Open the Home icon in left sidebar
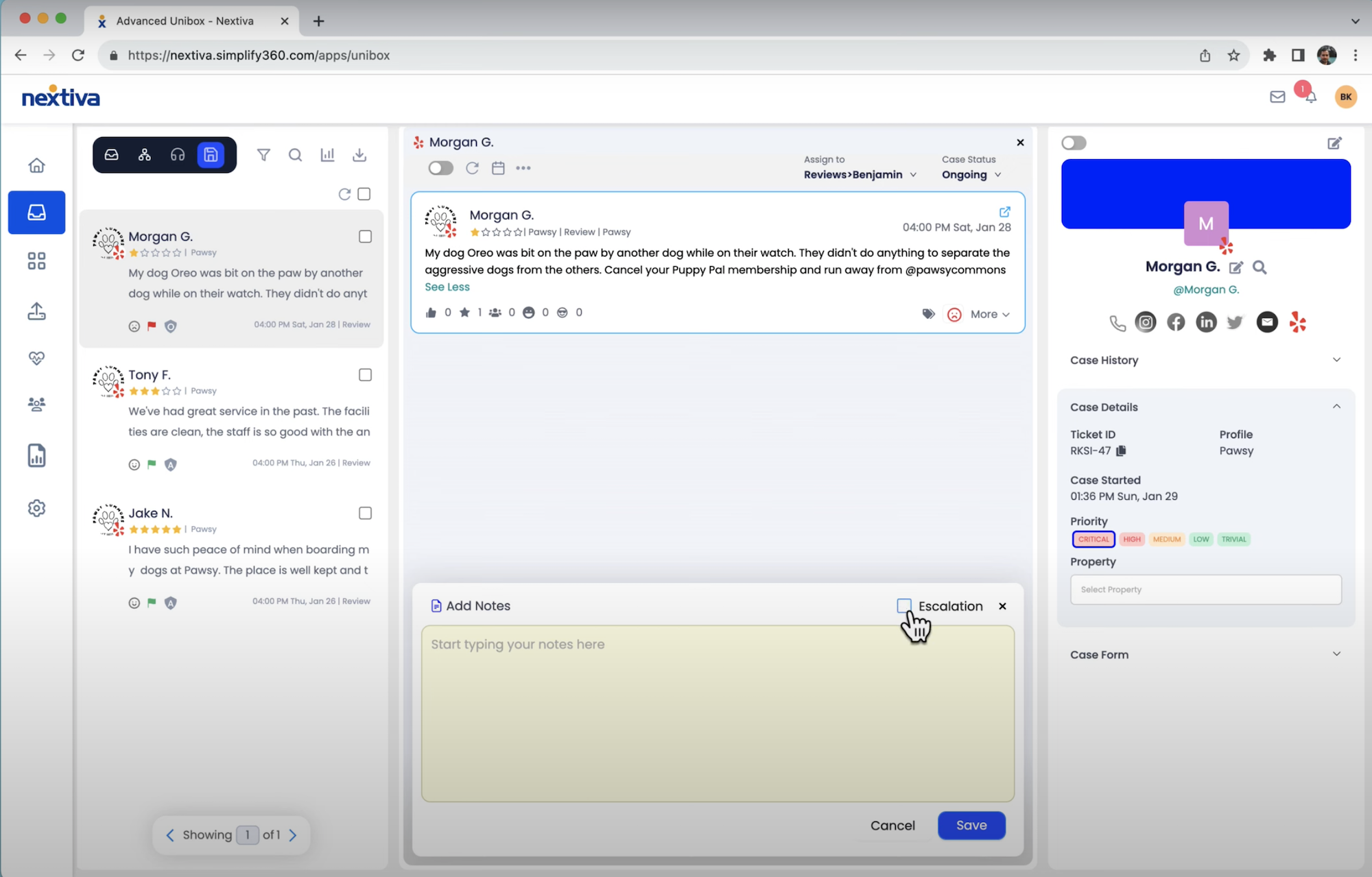The image size is (1372, 877). [x=36, y=165]
